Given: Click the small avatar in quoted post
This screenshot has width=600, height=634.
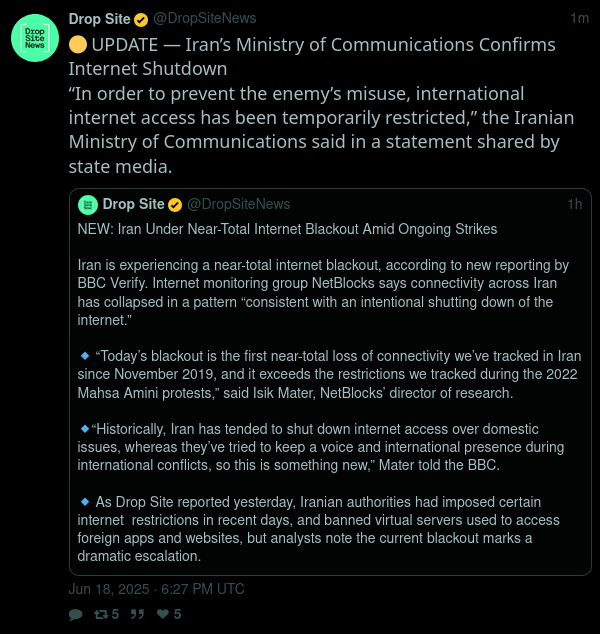Looking at the screenshot, I should pos(88,205).
